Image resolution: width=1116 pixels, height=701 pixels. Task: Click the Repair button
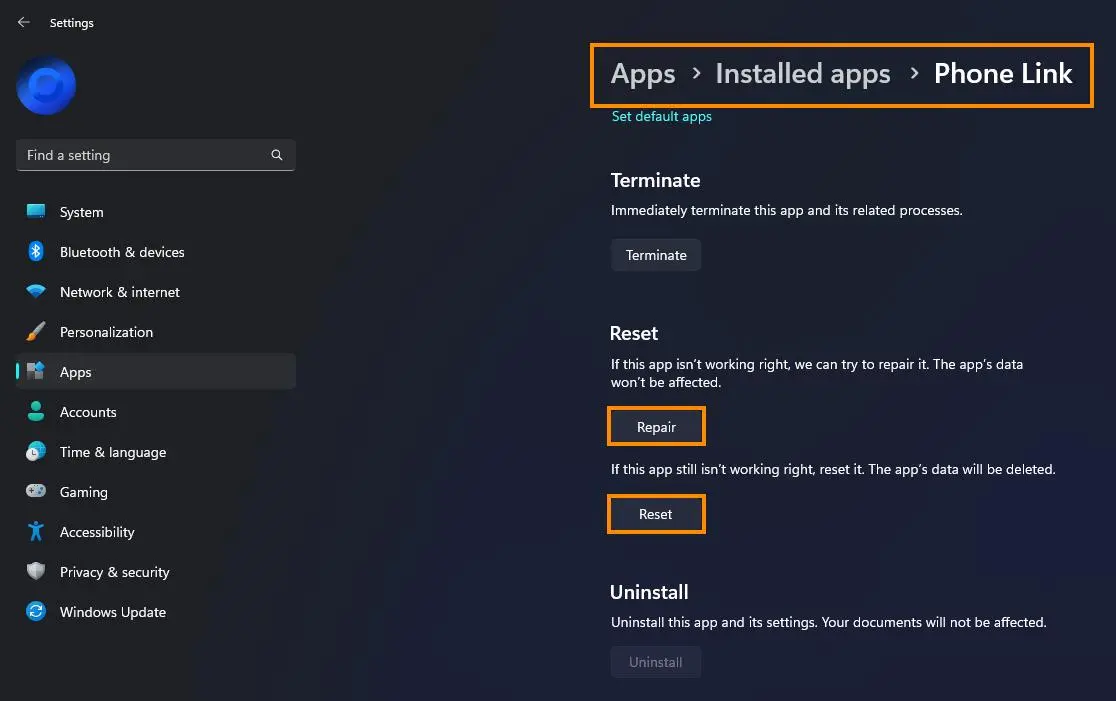coord(656,427)
